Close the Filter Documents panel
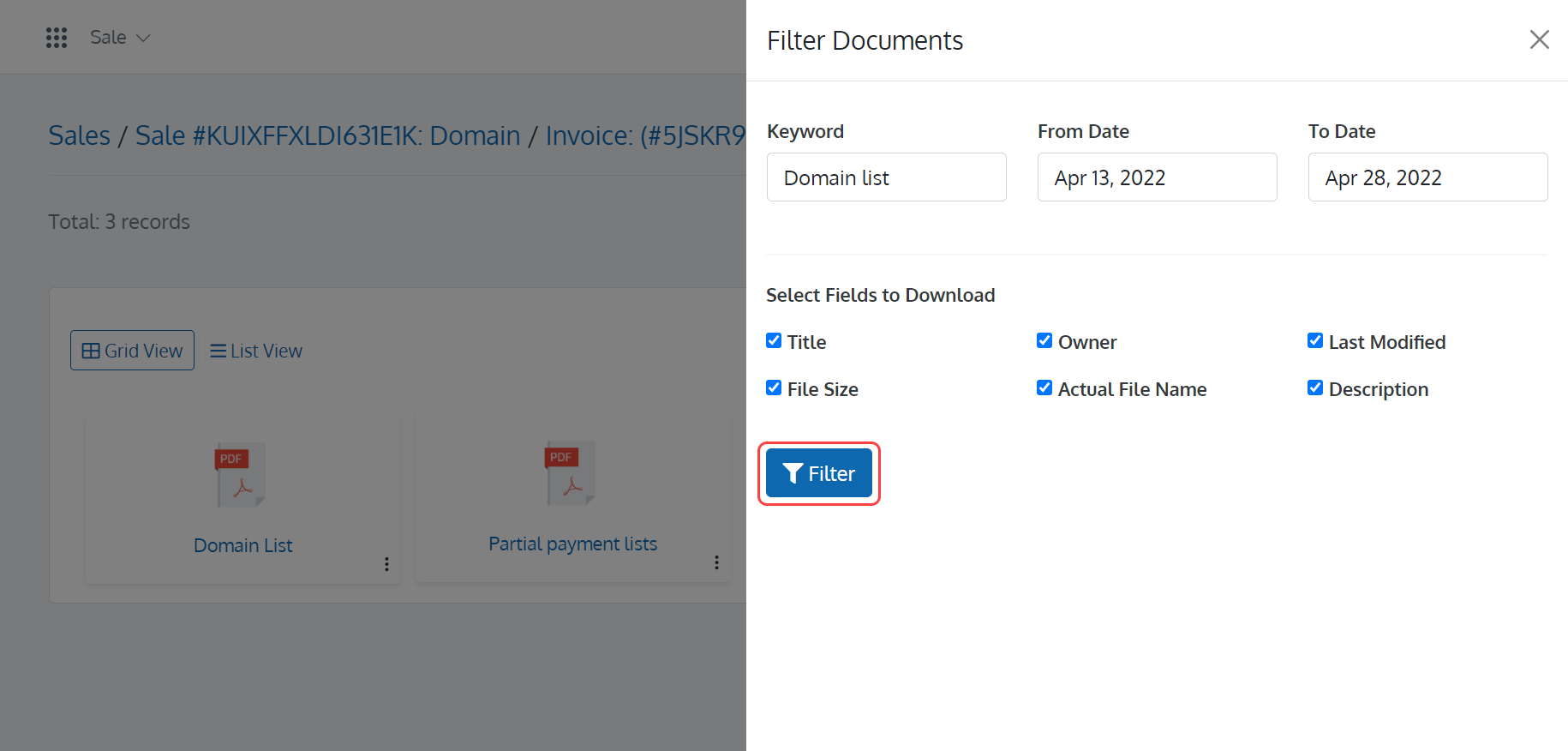The height and width of the screenshot is (751, 1568). [x=1539, y=39]
